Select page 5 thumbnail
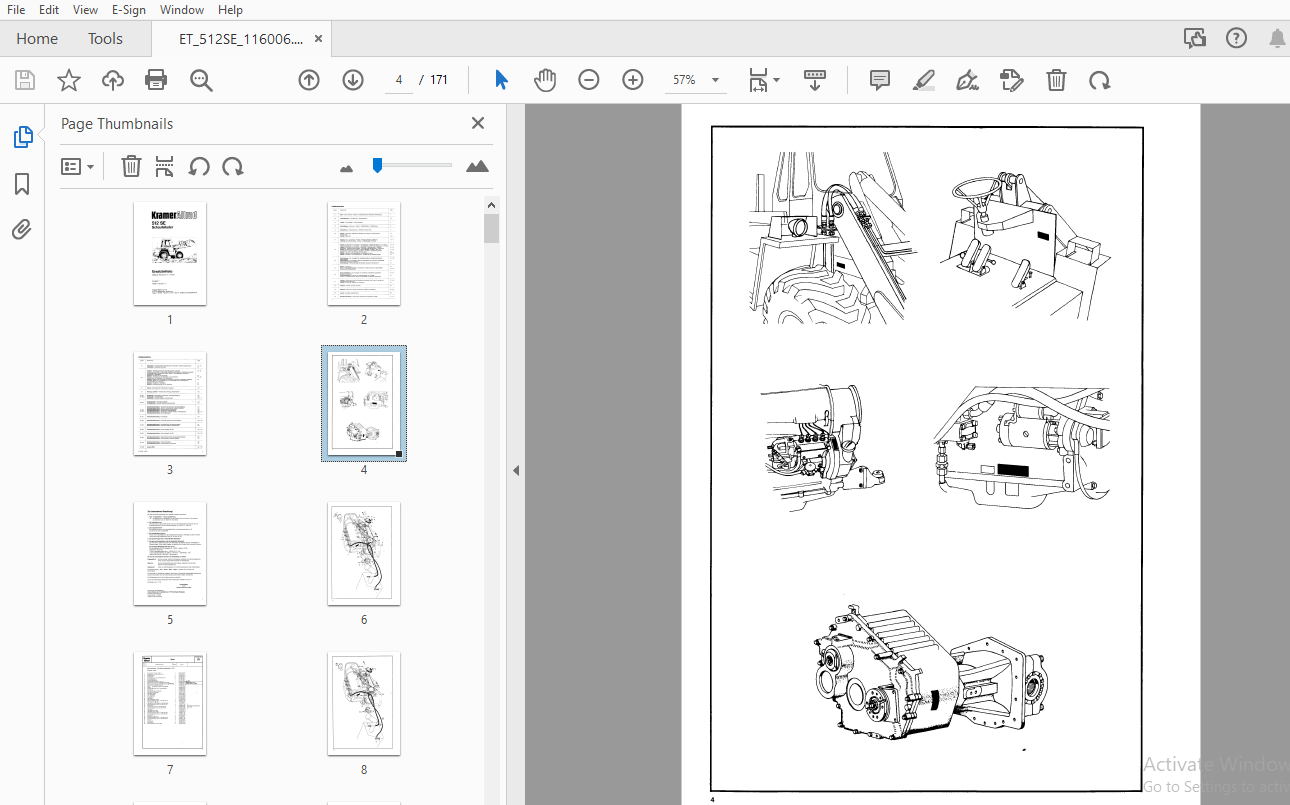Image resolution: width=1290 pixels, height=805 pixels. pyautogui.click(x=170, y=553)
